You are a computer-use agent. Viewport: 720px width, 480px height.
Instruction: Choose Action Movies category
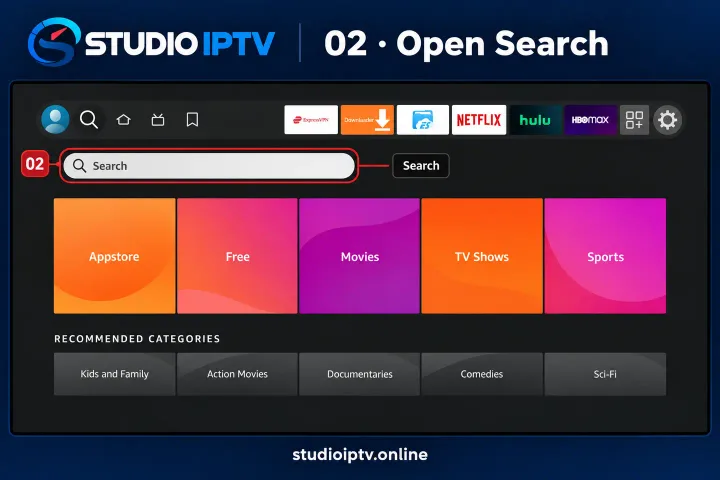click(237, 374)
